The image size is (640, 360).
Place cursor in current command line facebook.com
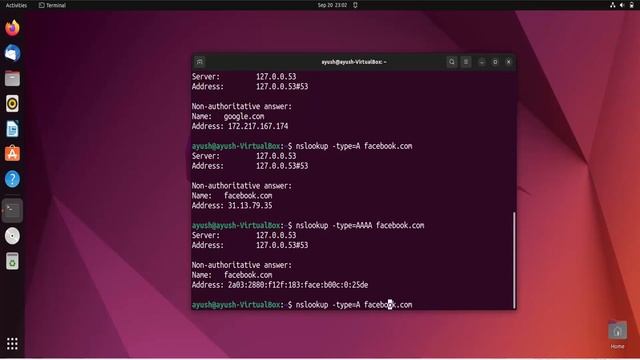[x=388, y=304]
